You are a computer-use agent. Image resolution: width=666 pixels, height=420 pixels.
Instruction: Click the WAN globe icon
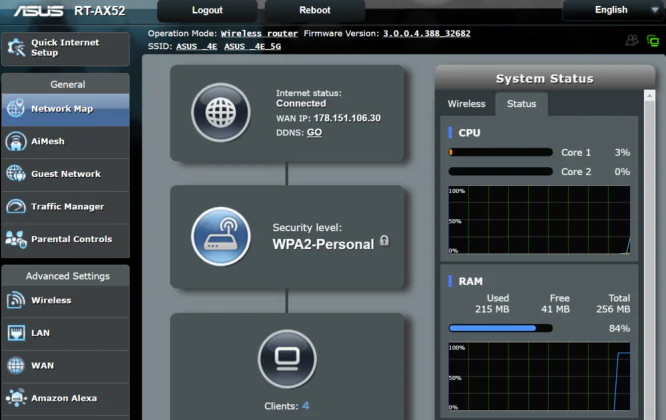16,366
